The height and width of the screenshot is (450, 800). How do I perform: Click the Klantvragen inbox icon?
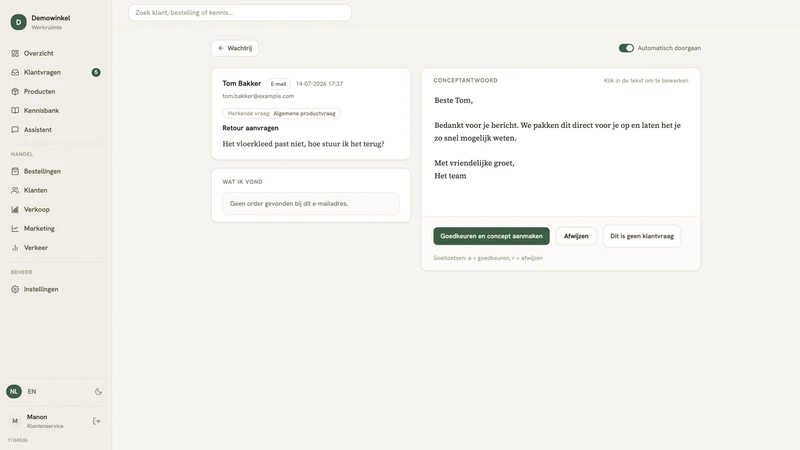click(x=15, y=72)
